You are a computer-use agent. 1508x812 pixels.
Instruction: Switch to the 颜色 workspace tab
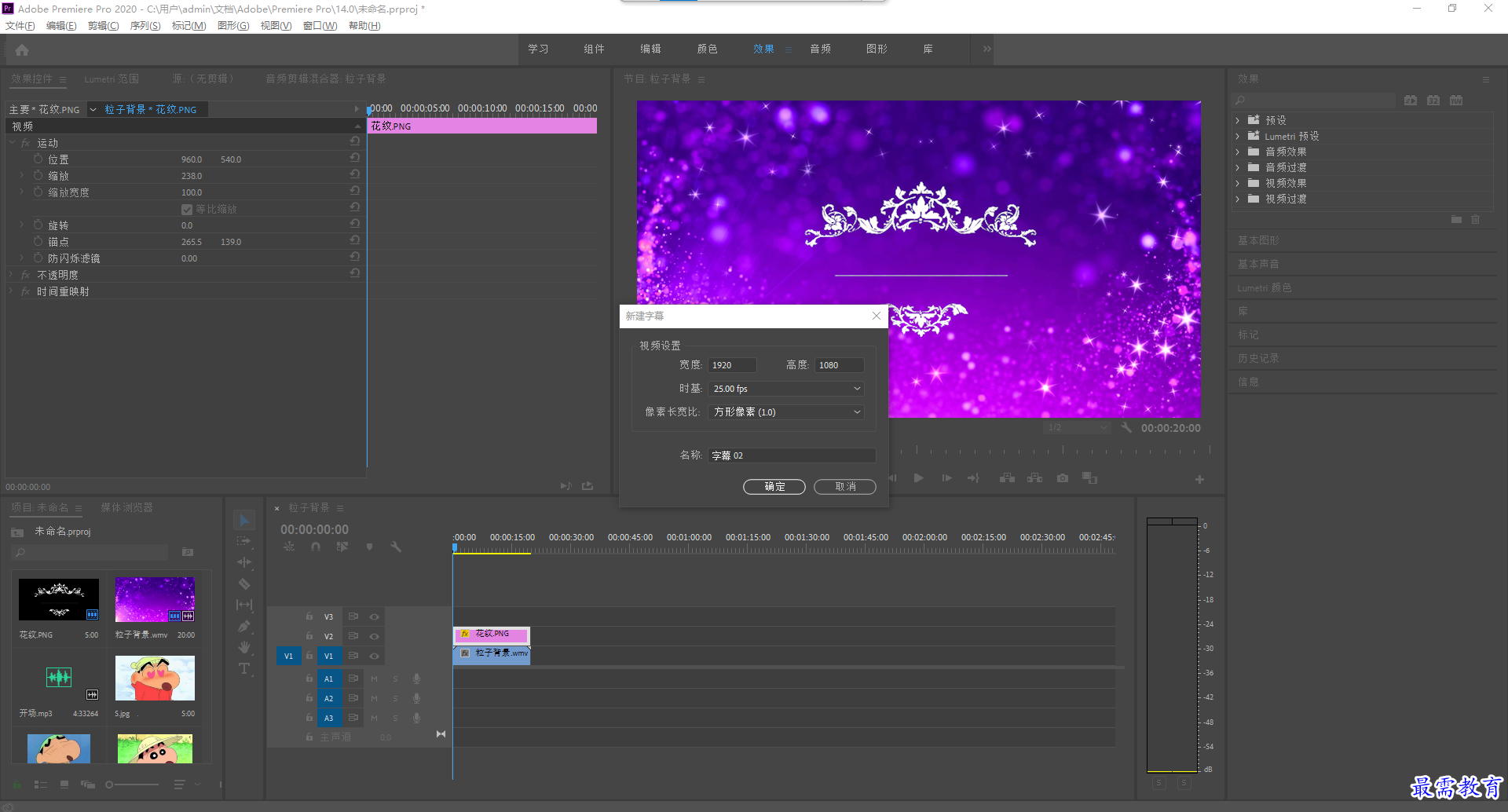point(707,49)
